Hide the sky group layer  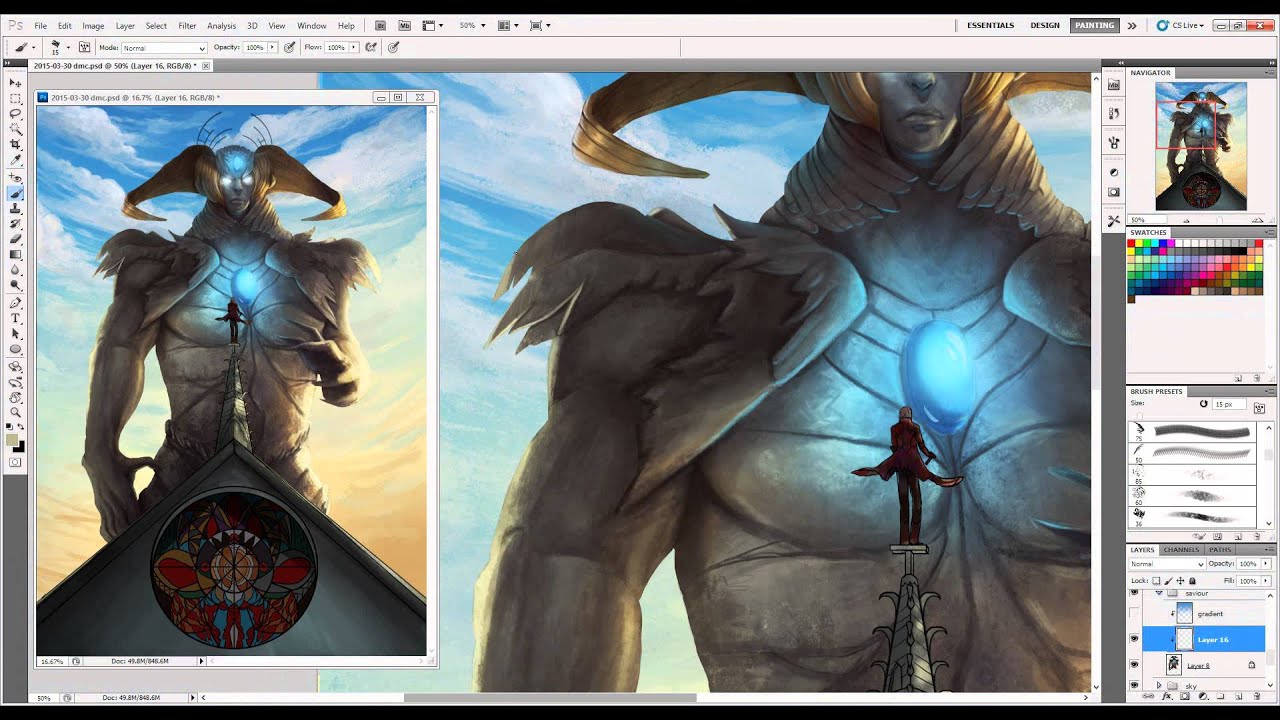tap(1134, 685)
